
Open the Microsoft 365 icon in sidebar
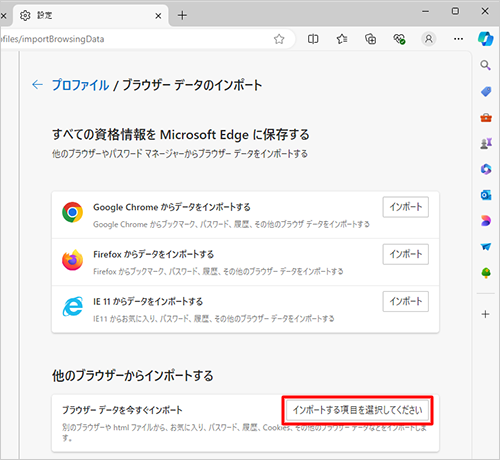click(x=486, y=169)
